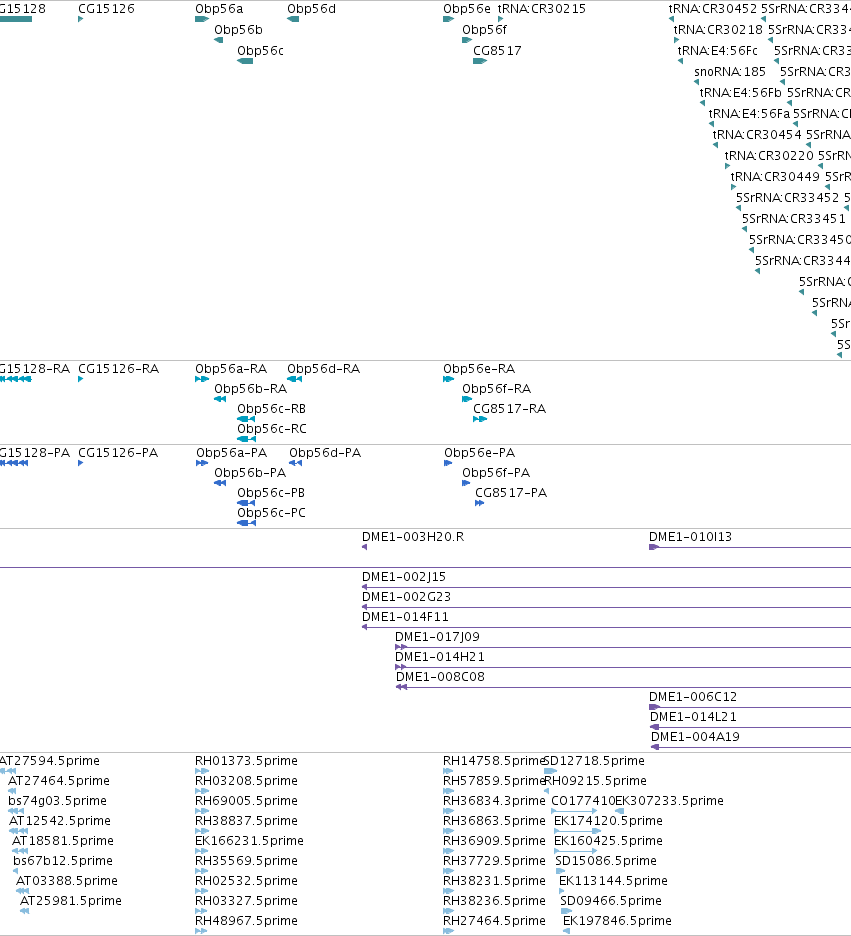Click DME1-017J09 clone label

[x=437, y=637]
